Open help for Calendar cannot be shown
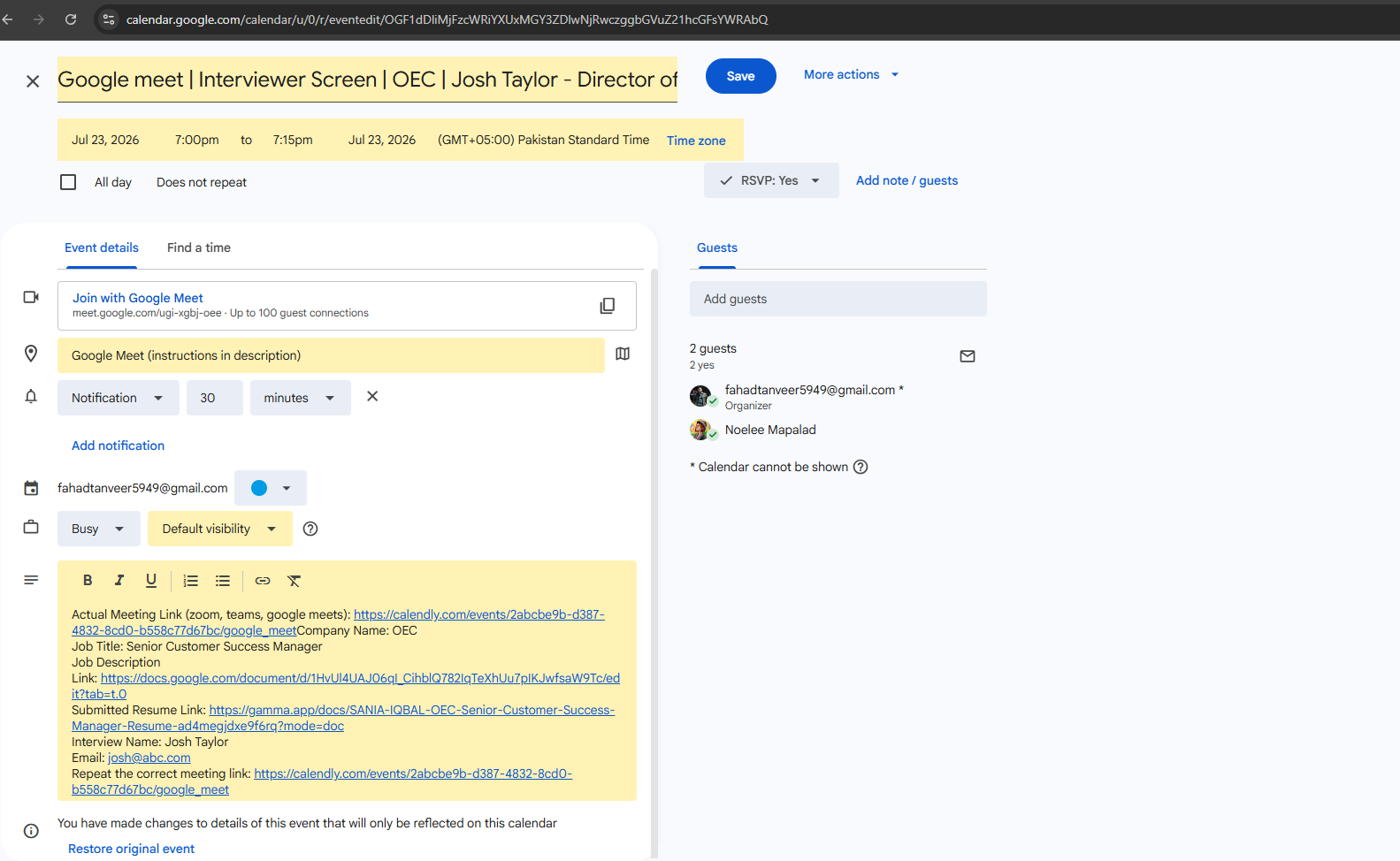 point(861,467)
